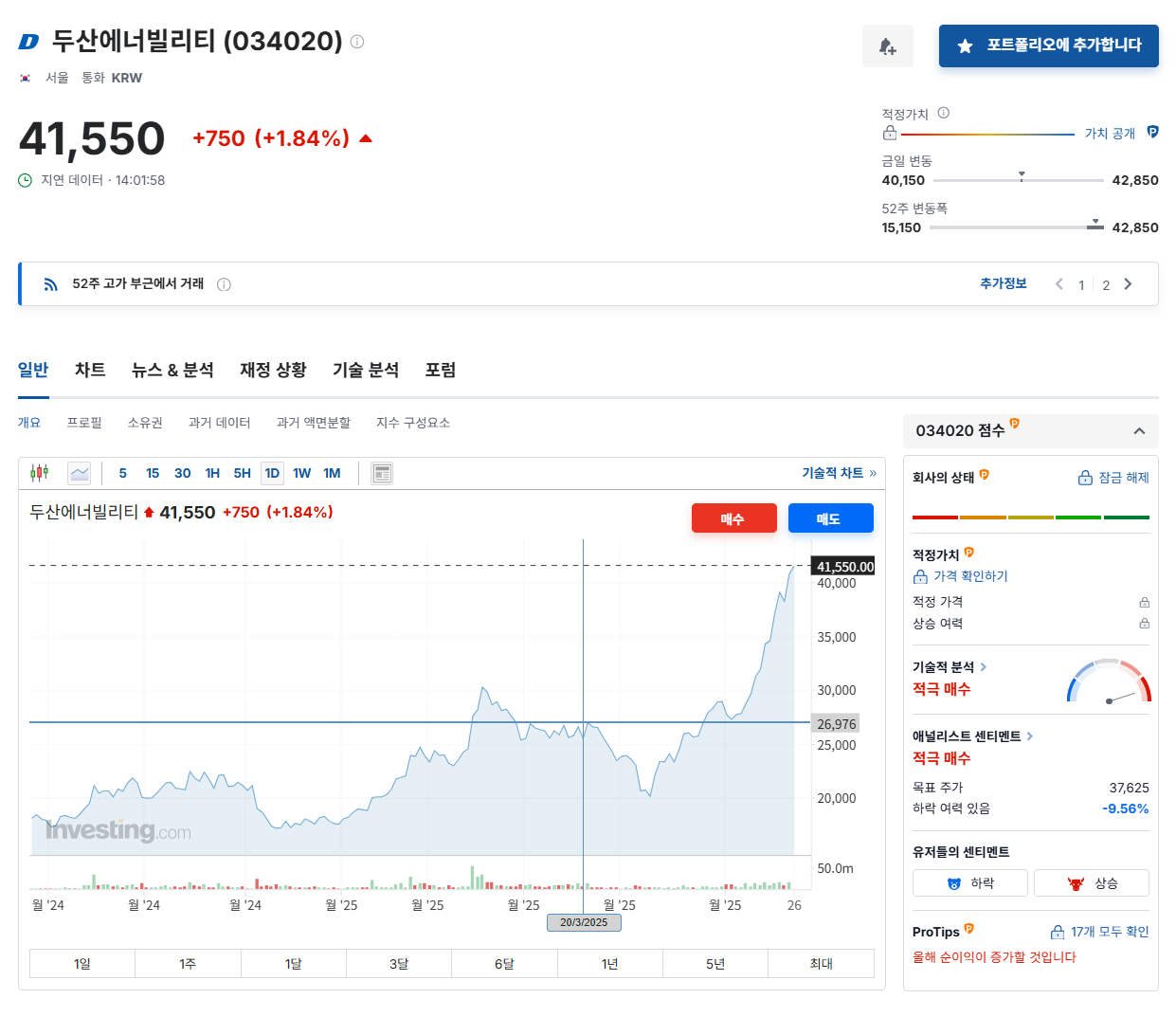1176x1017 pixels.
Task: Select the 개요 sub-tab
Action: (29, 423)
